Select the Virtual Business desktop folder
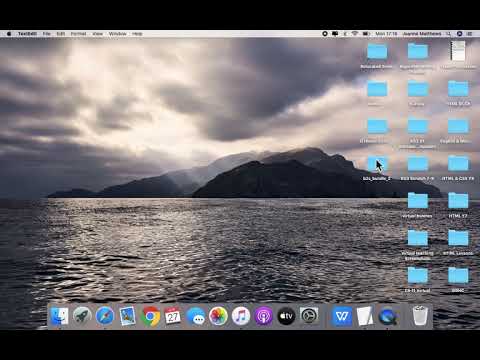This screenshot has width=480, height=360. [x=417, y=205]
